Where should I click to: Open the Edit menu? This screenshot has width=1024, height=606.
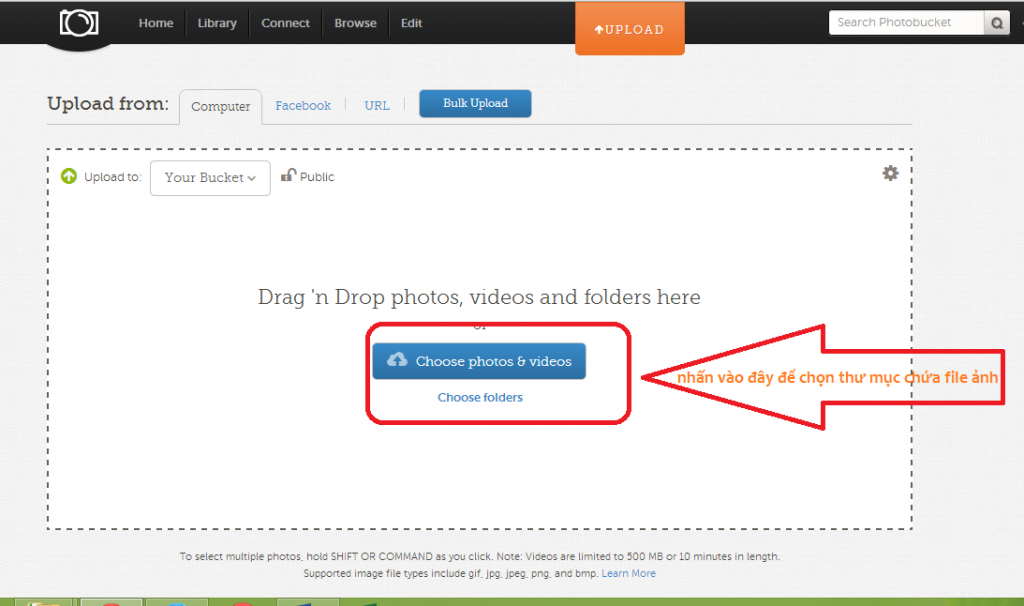point(411,23)
